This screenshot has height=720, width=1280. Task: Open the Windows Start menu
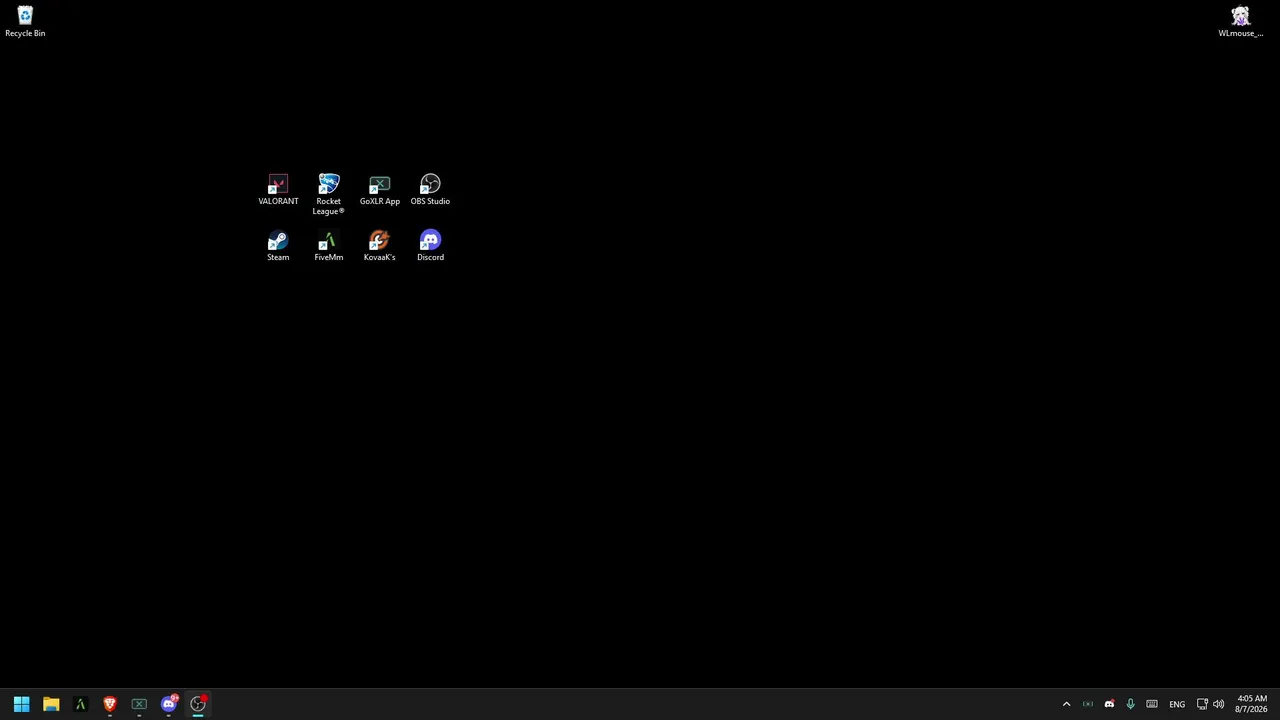point(21,704)
